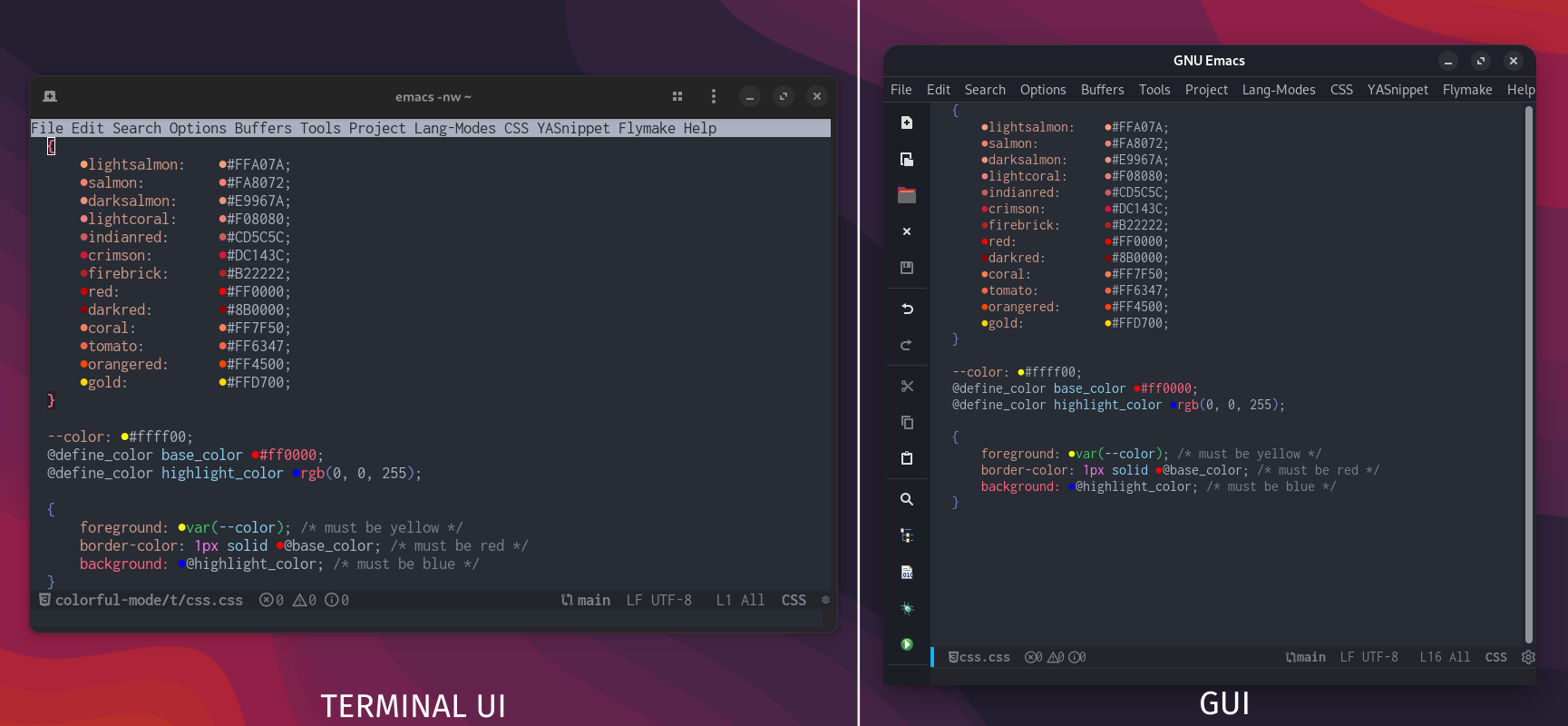Click the error count in terminal mode line

(x=272, y=600)
